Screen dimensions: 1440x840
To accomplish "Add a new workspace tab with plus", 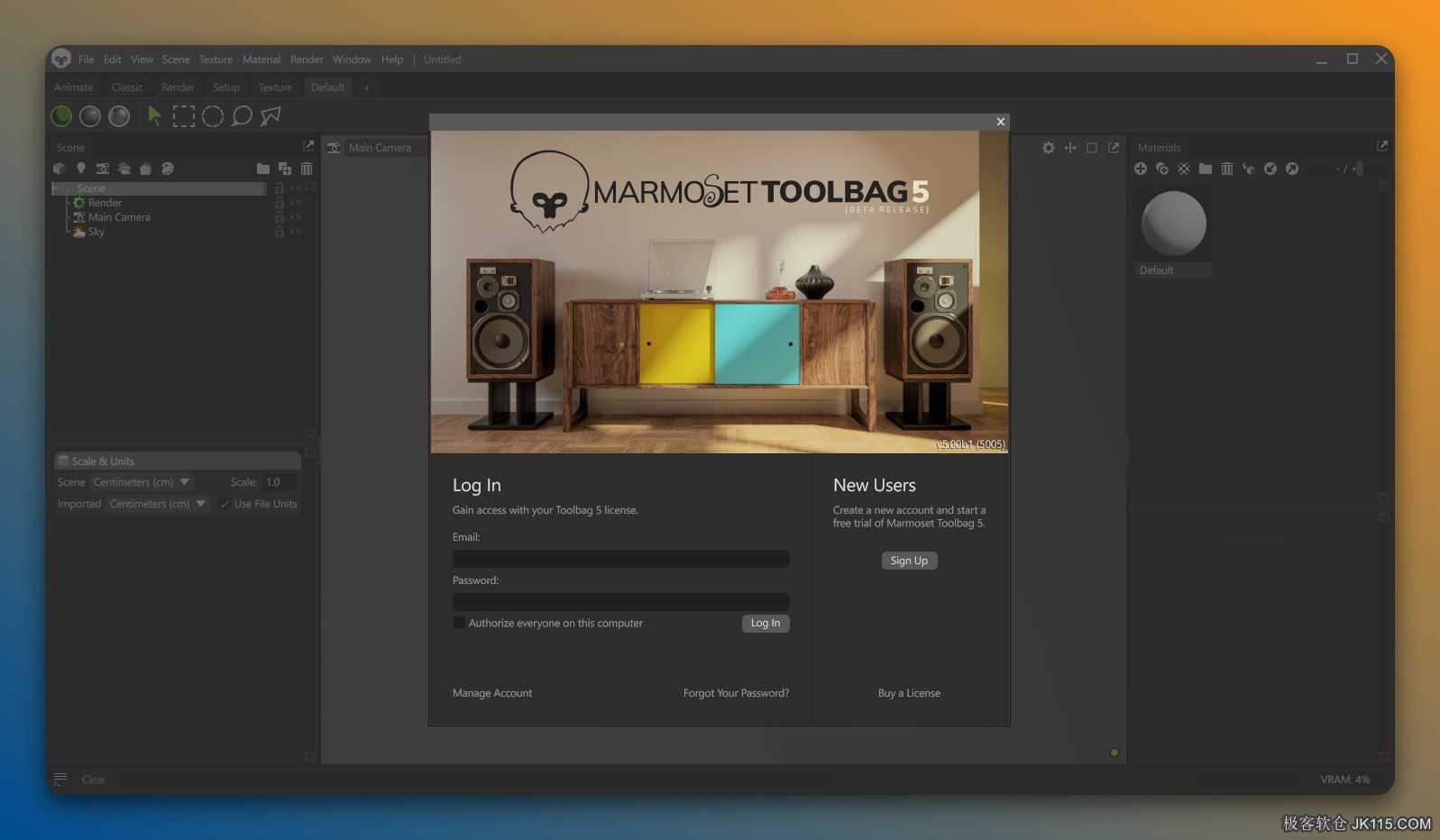I will 367,87.
